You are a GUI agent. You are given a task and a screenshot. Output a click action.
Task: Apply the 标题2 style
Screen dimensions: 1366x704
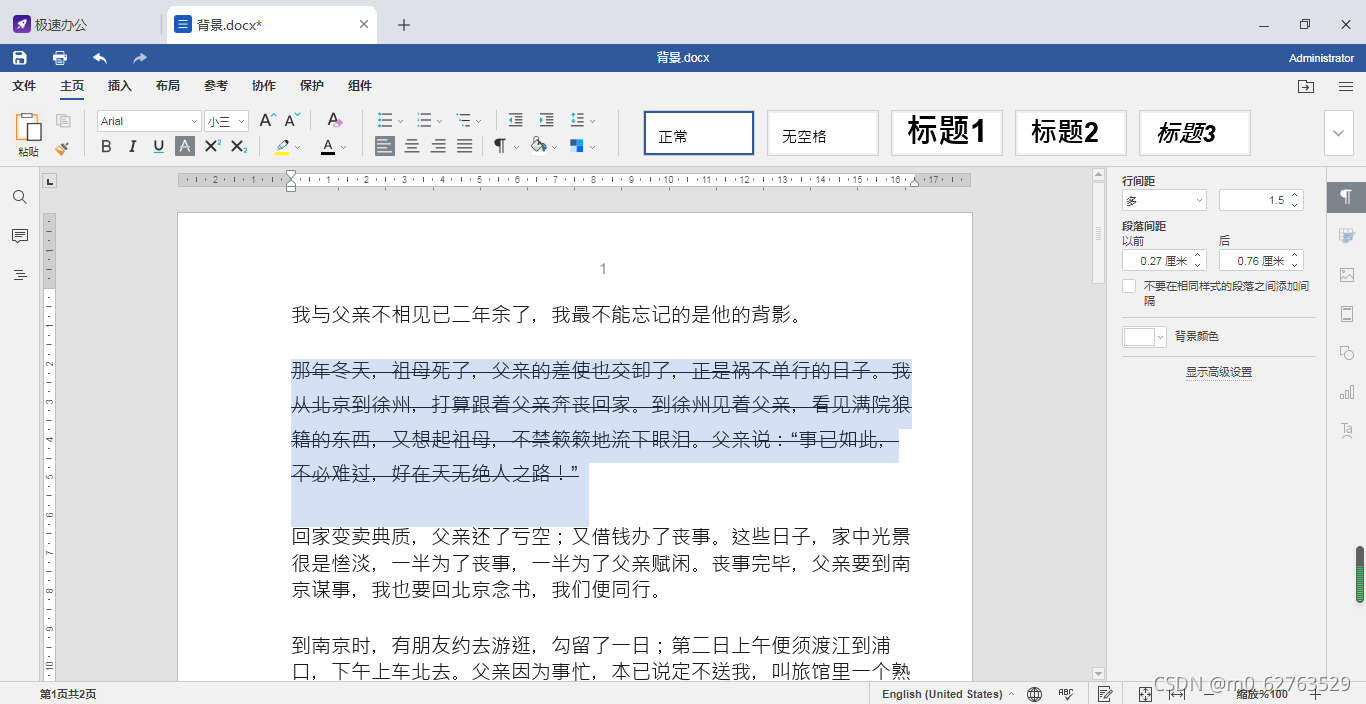pyautogui.click(x=1071, y=133)
